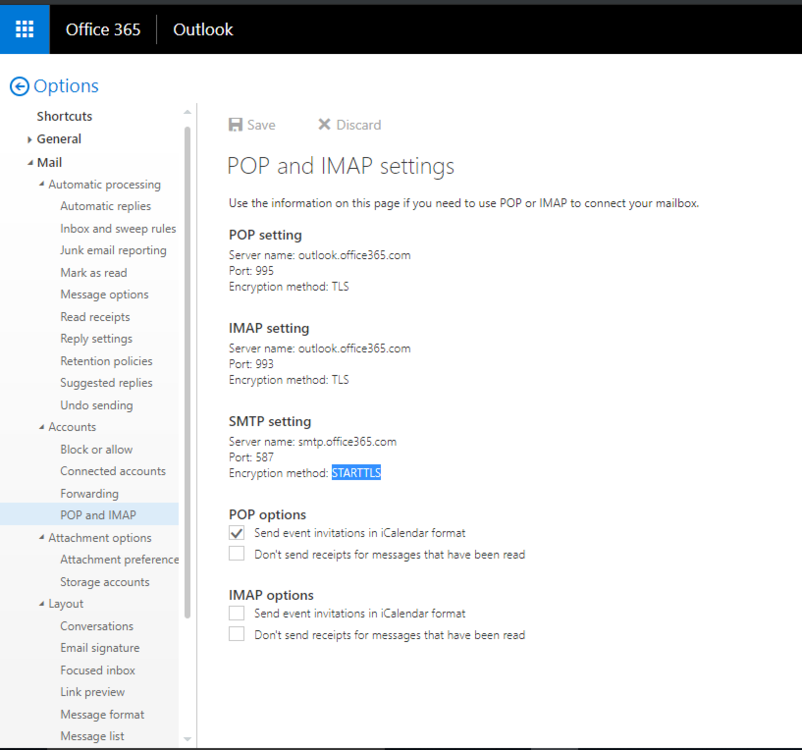Viewport: 802px width, 750px height.
Task: Click the Save floppy disk icon
Action: tap(236, 125)
